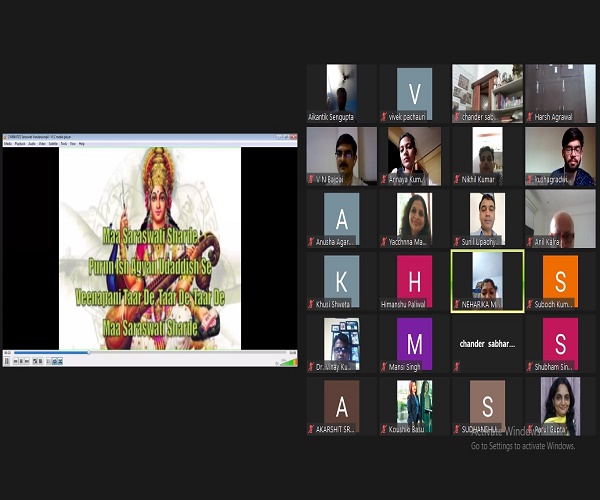Open the Audio menu in VLC

pos(32,144)
